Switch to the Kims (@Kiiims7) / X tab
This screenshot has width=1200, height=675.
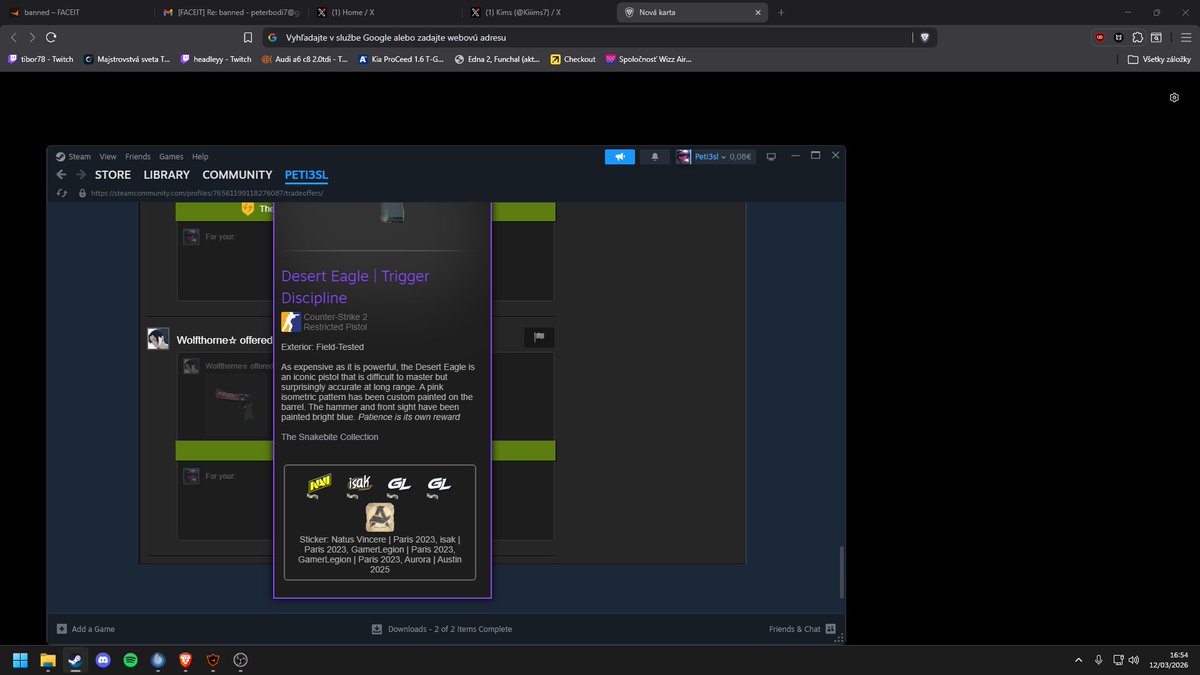click(538, 12)
